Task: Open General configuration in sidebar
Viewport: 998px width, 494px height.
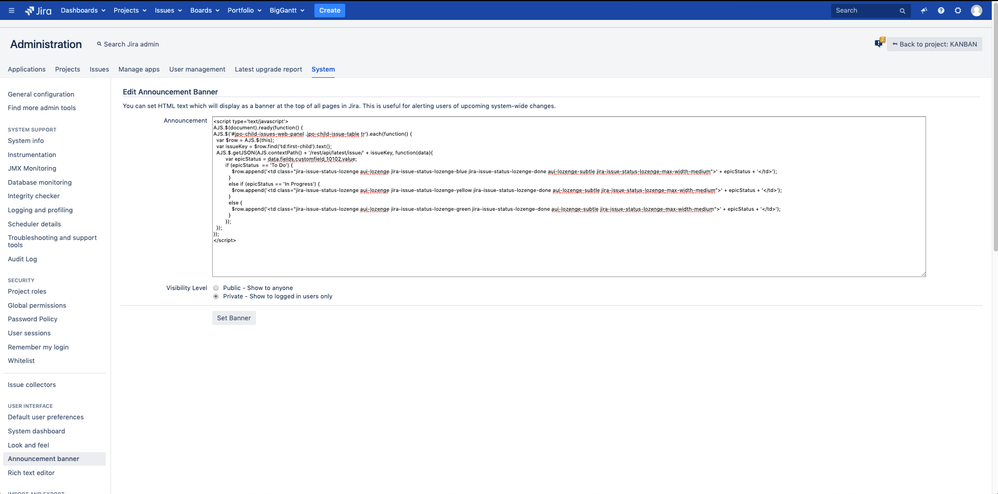Action: point(41,94)
